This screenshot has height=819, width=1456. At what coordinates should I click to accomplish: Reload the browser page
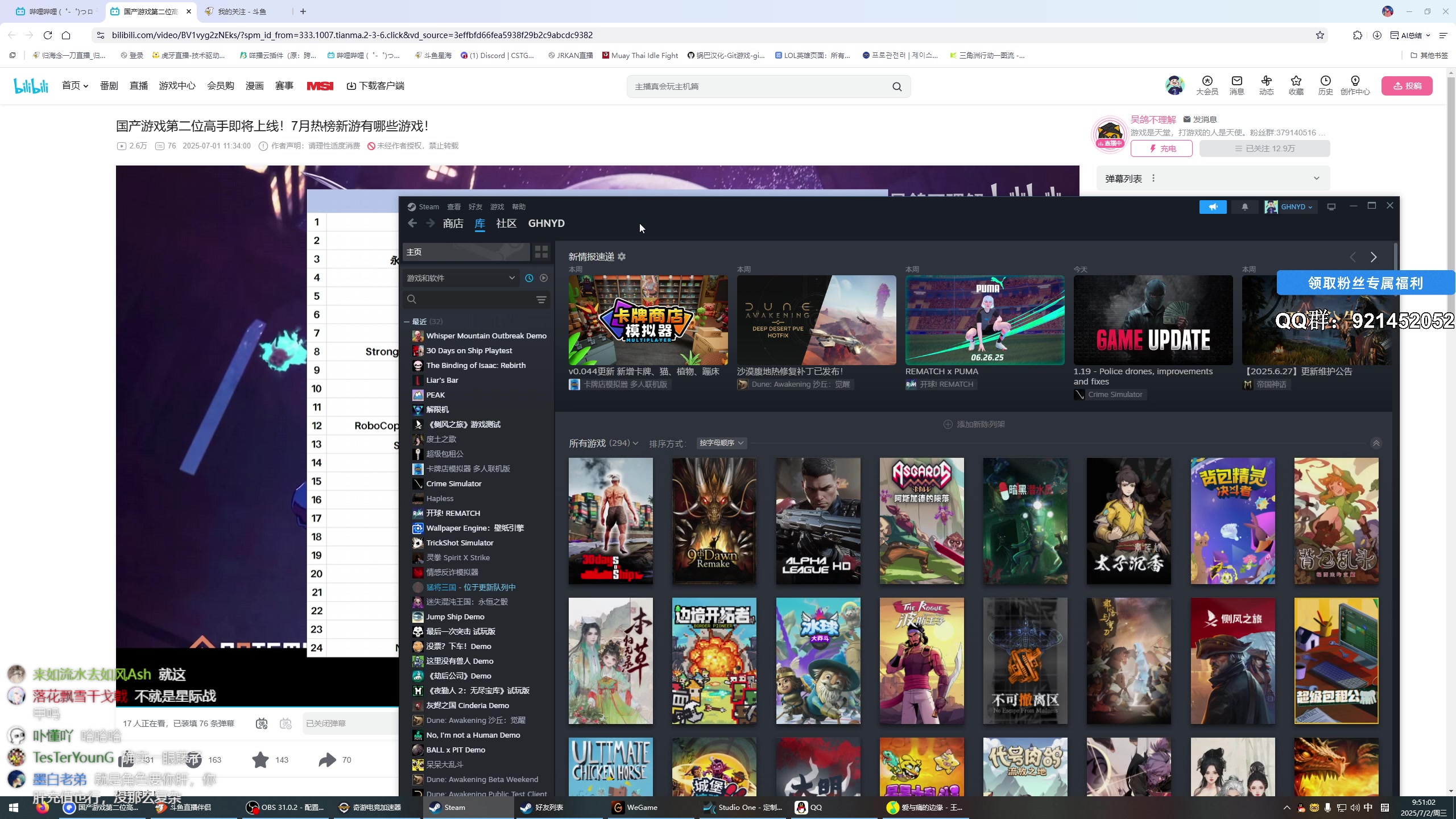coord(48,35)
